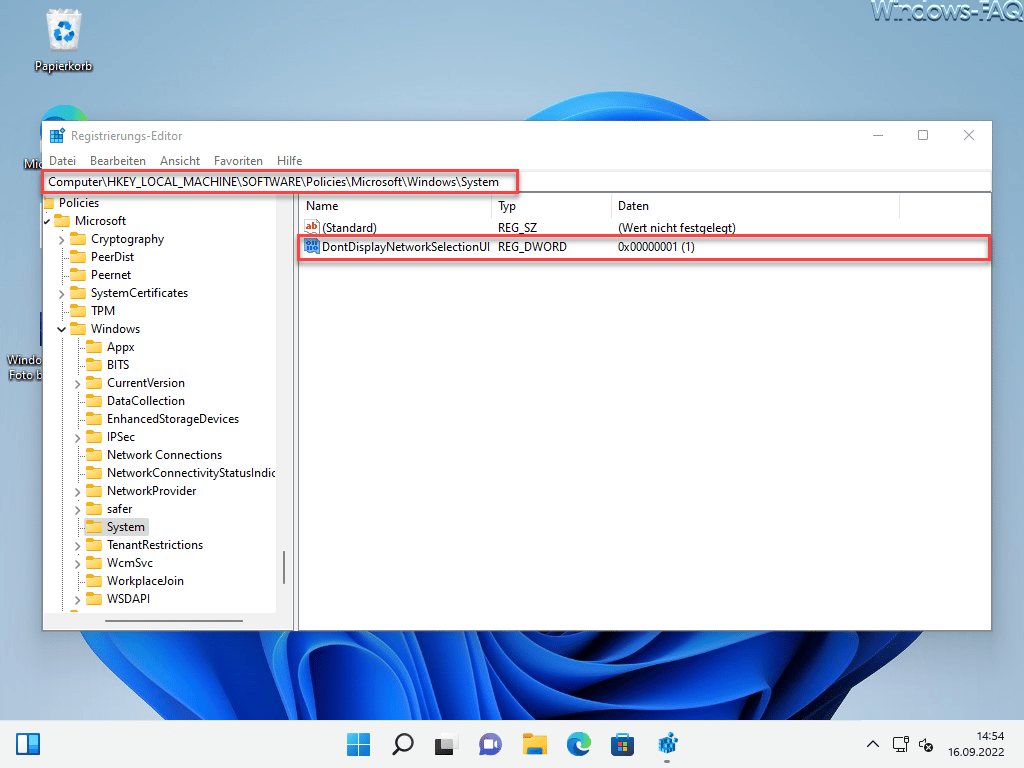Select the Network Connections key
Image resolution: width=1024 pixels, height=768 pixels.
coord(164,455)
